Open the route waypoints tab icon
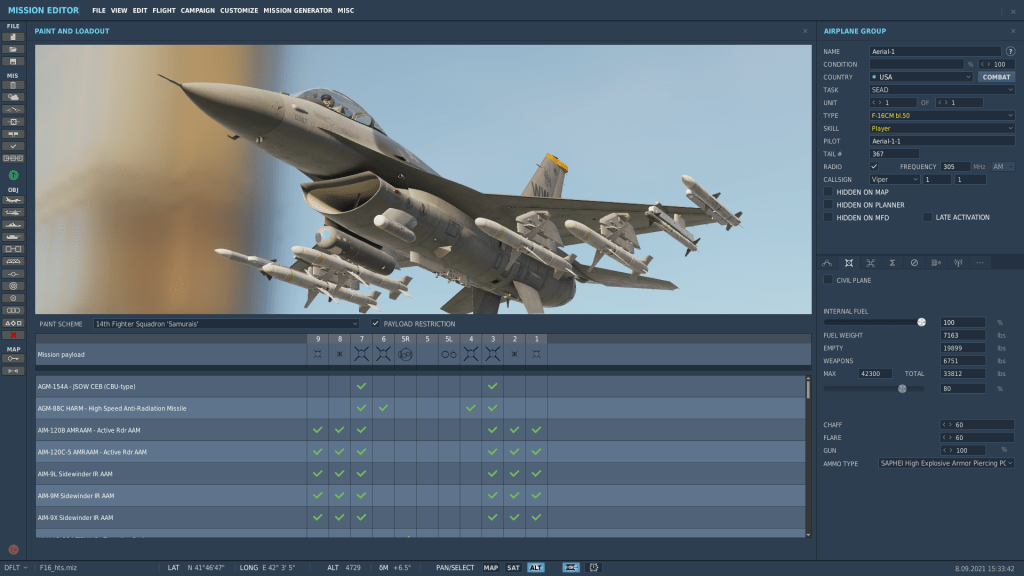The height and width of the screenshot is (576, 1024). pos(827,263)
